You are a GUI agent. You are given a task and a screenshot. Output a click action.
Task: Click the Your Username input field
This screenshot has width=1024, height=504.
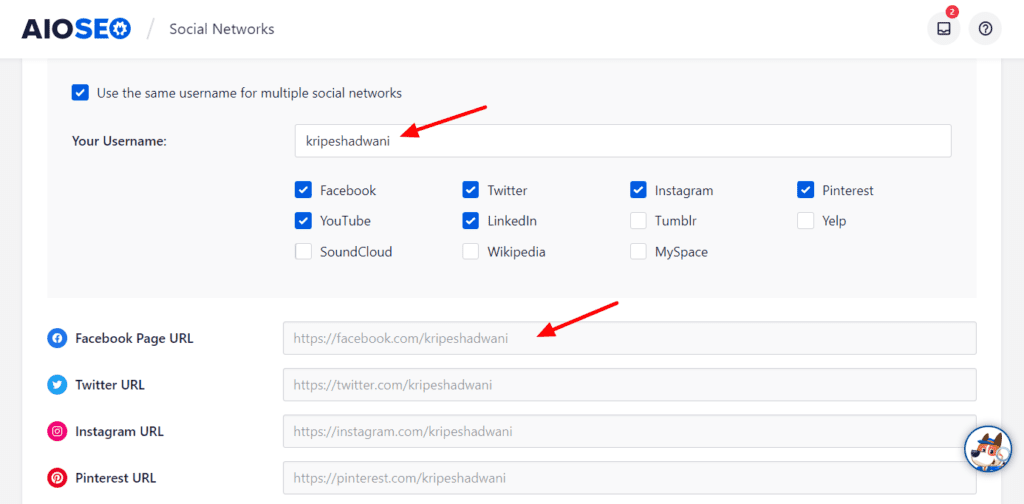pos(623,141)
